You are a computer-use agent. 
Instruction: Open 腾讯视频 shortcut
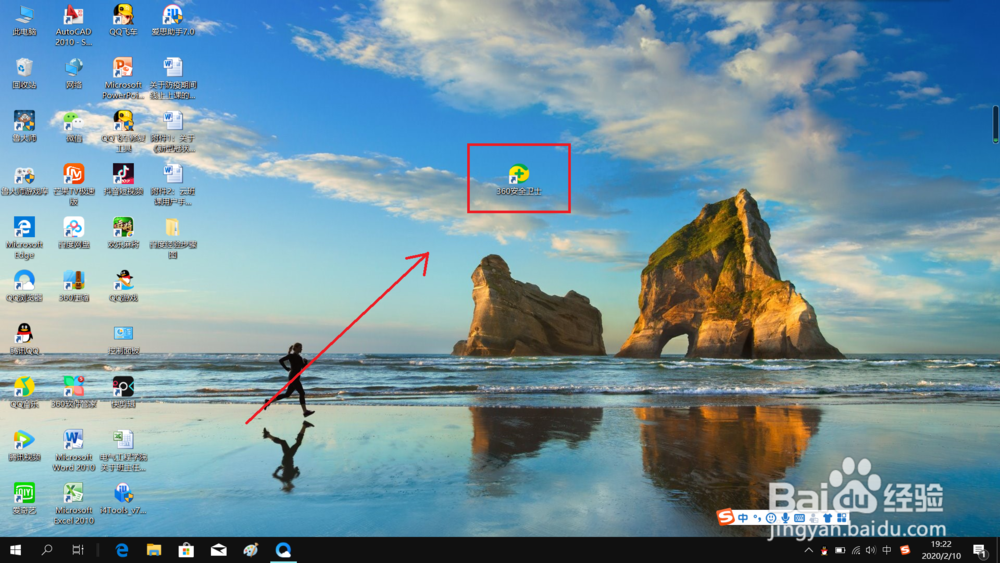pyautogui.click(x=24, y=446)
